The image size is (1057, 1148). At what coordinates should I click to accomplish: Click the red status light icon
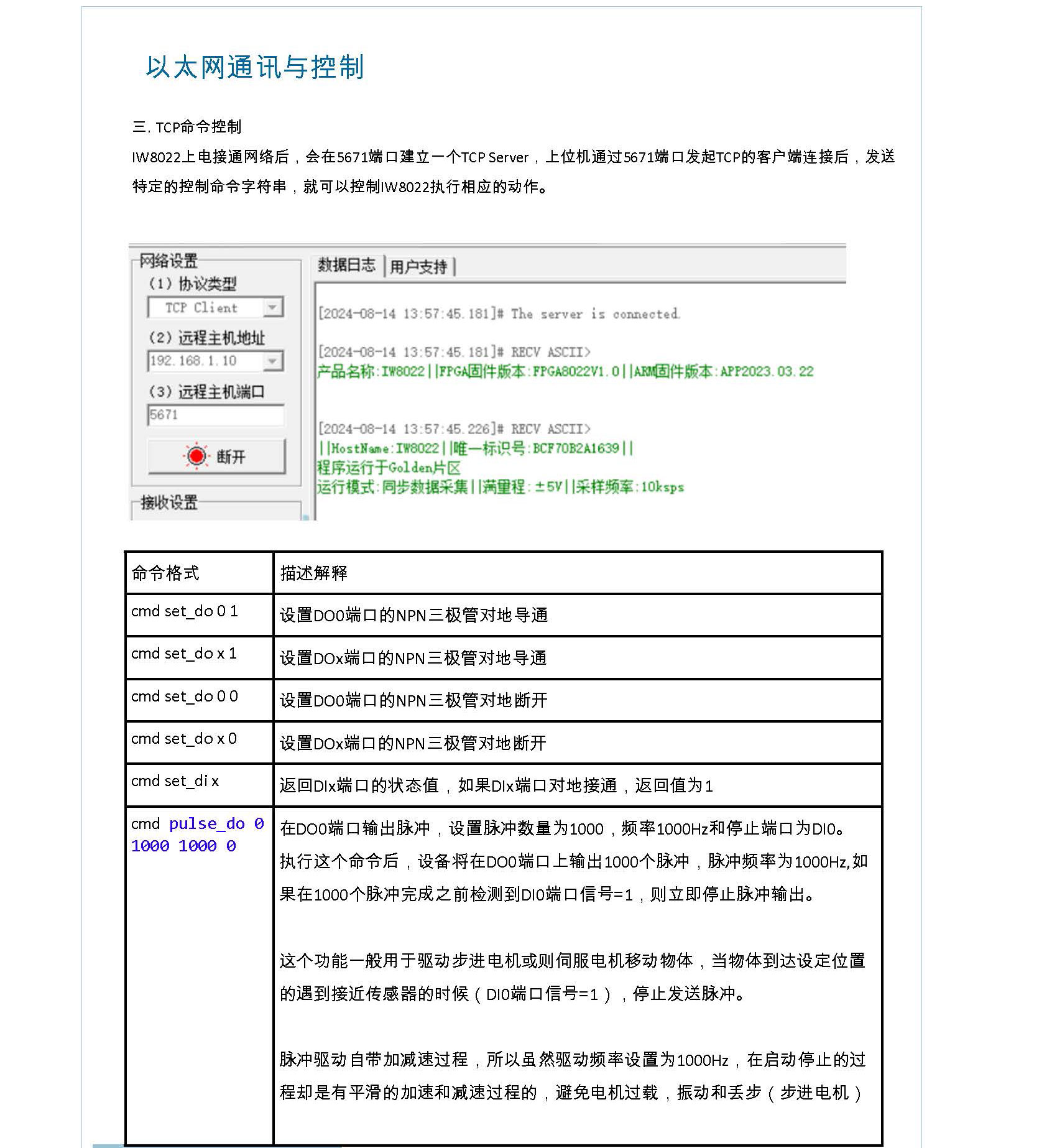pos(196,456)
